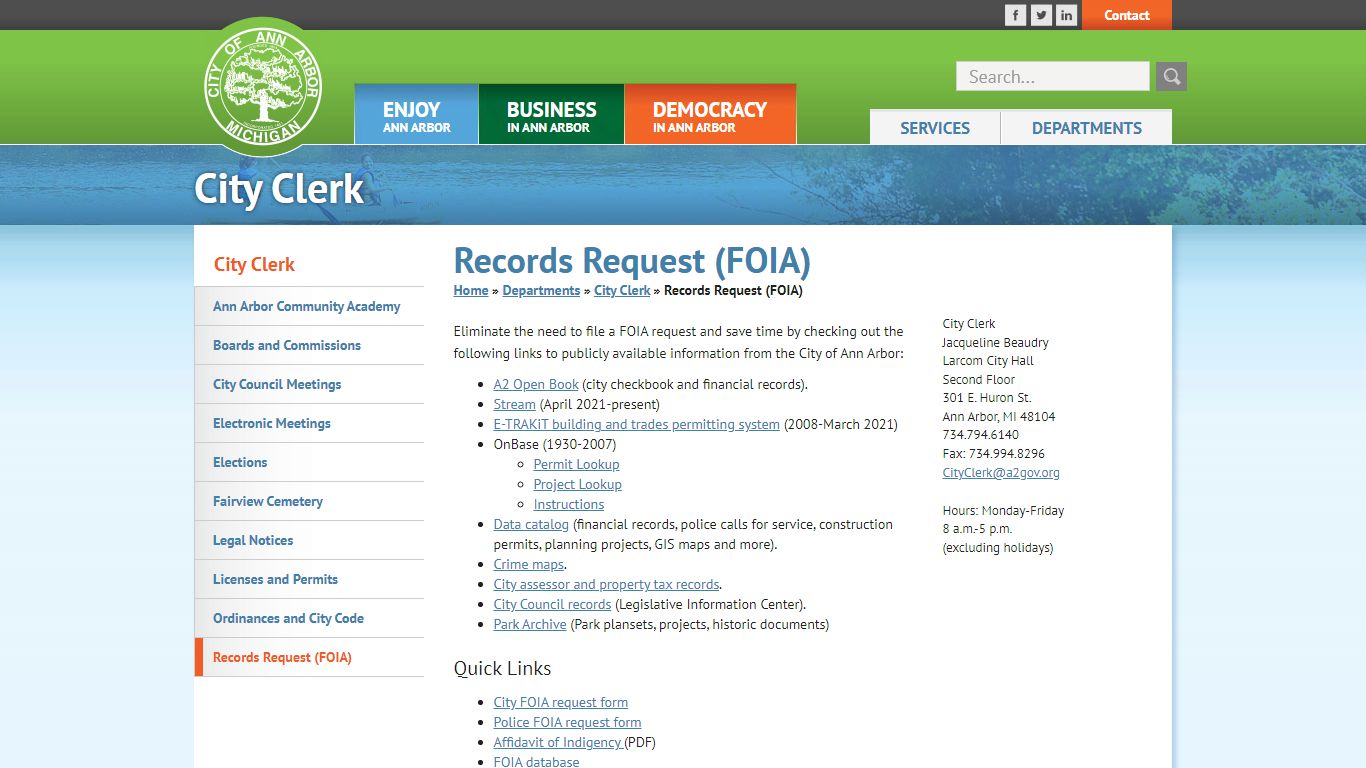Open Licenses and Permits sidebar item
Viewport: 1366px width, 768px height.
tap(309, 579)
